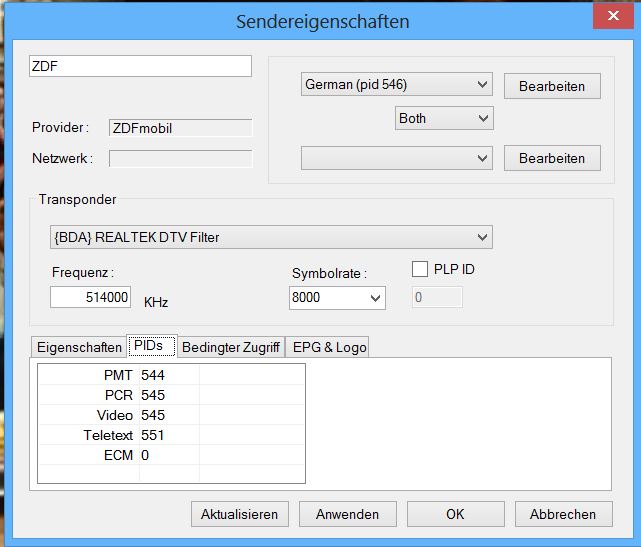Open the Symbolrate 8000 dropdown
The height and width of the screenshot is (547, 641).
[x=336, y=297]
